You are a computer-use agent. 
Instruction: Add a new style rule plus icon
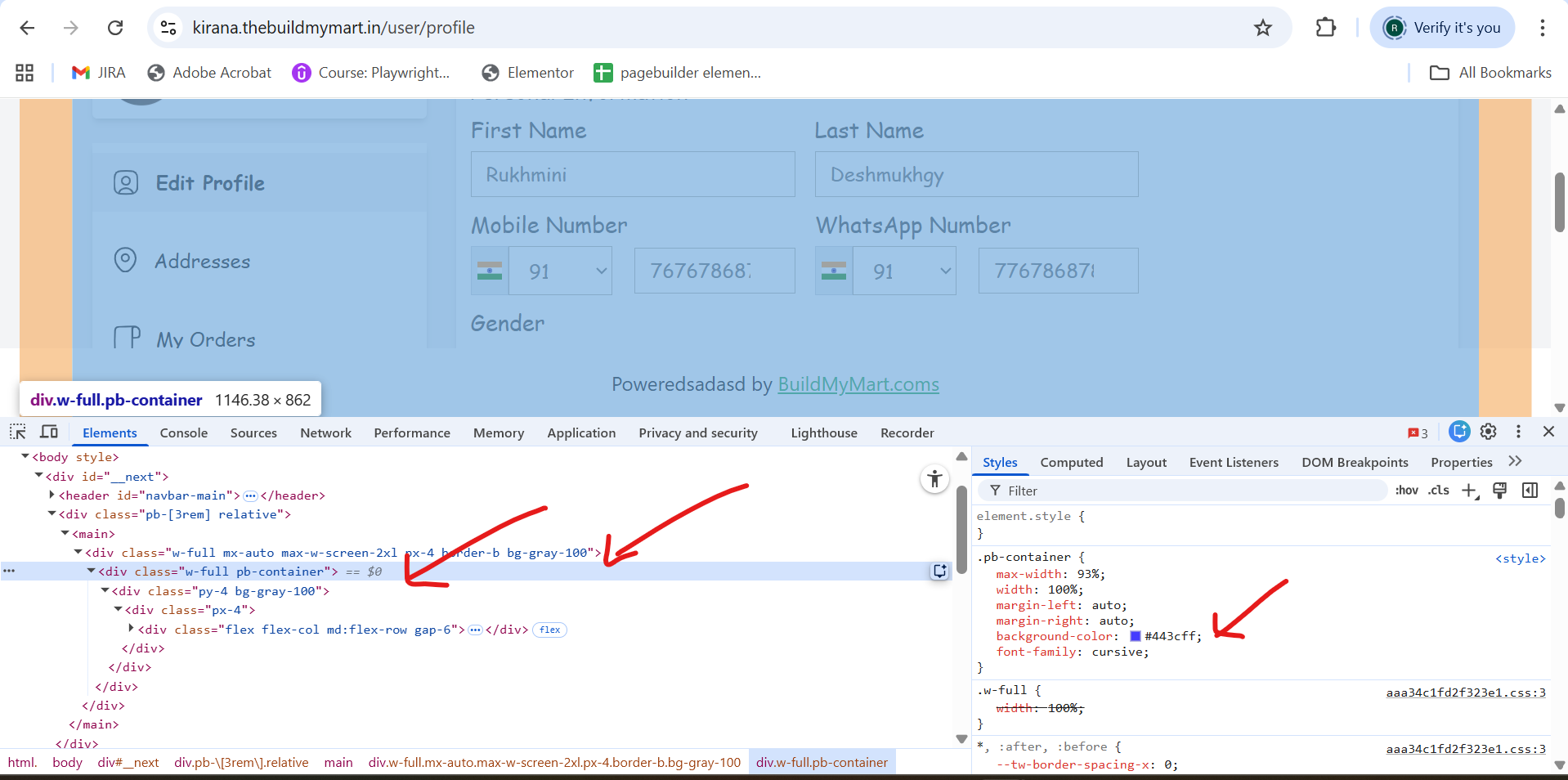[1470, 491]
